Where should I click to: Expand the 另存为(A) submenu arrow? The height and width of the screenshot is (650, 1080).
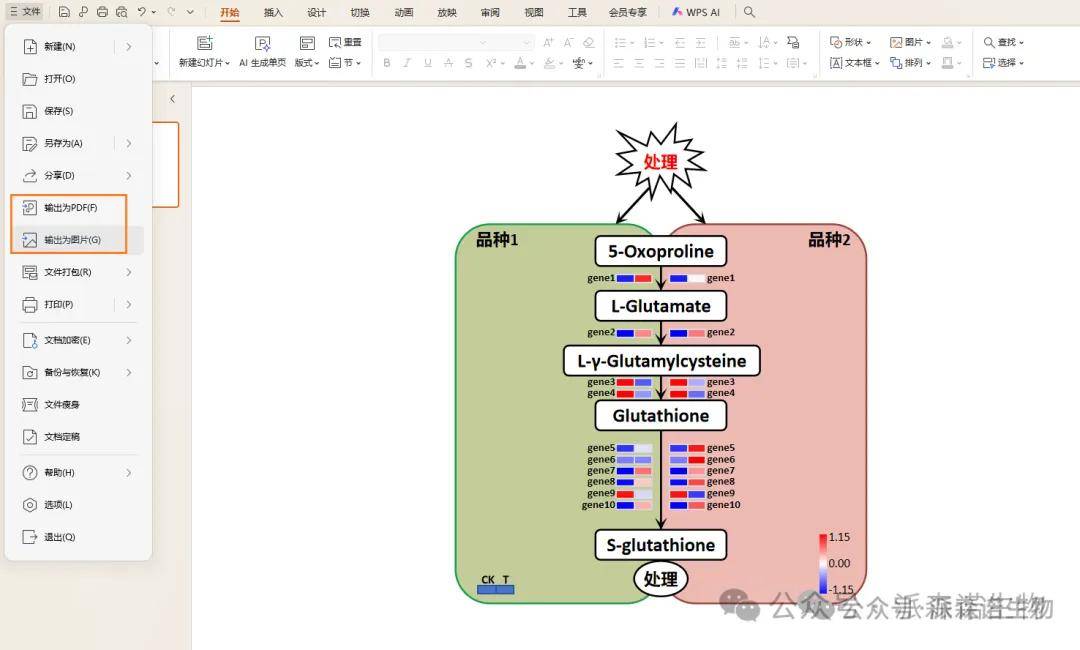[x=129, y=143]
